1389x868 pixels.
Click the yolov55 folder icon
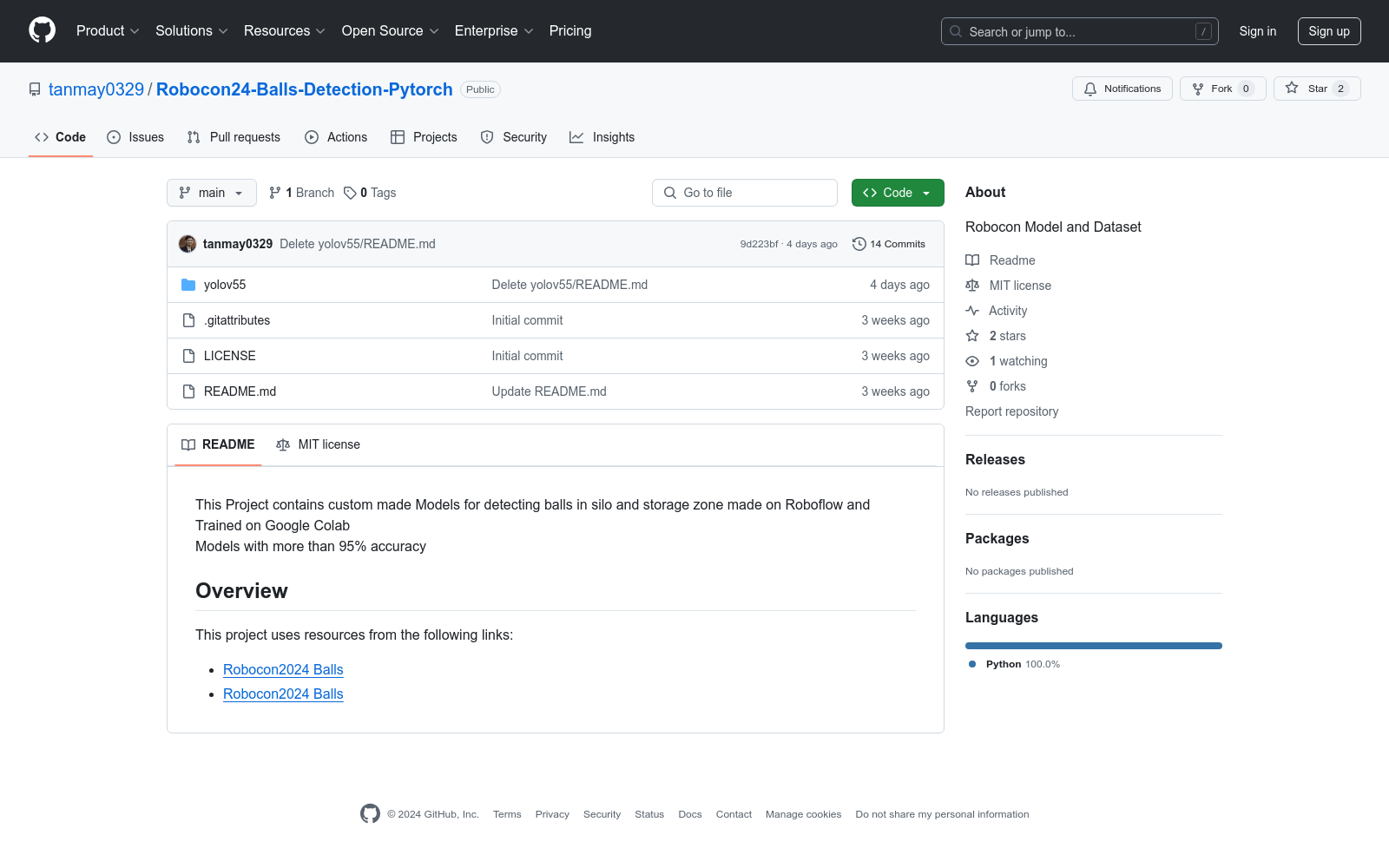[188, 285]
